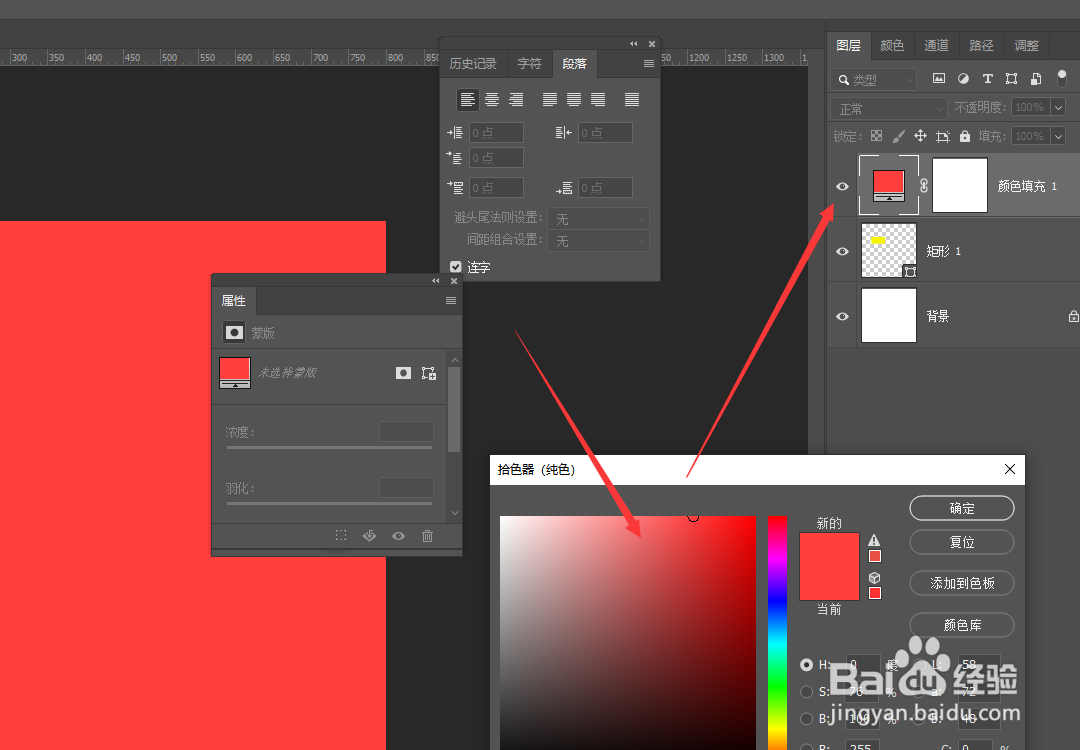The width and height of the screenshot is (1080, 750).
Task: Lock position move icon
Action: click(920, 136)
